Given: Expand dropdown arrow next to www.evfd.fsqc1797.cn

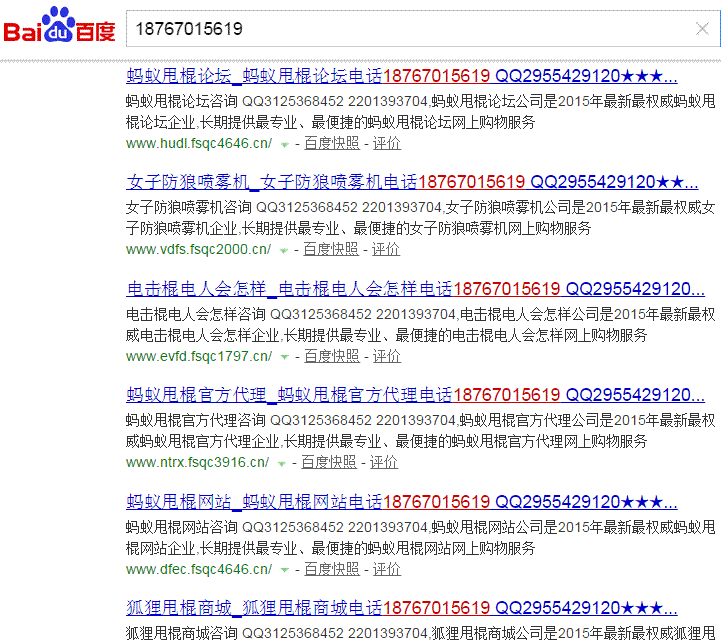Looking at the screenshot, I should [285, 358].
